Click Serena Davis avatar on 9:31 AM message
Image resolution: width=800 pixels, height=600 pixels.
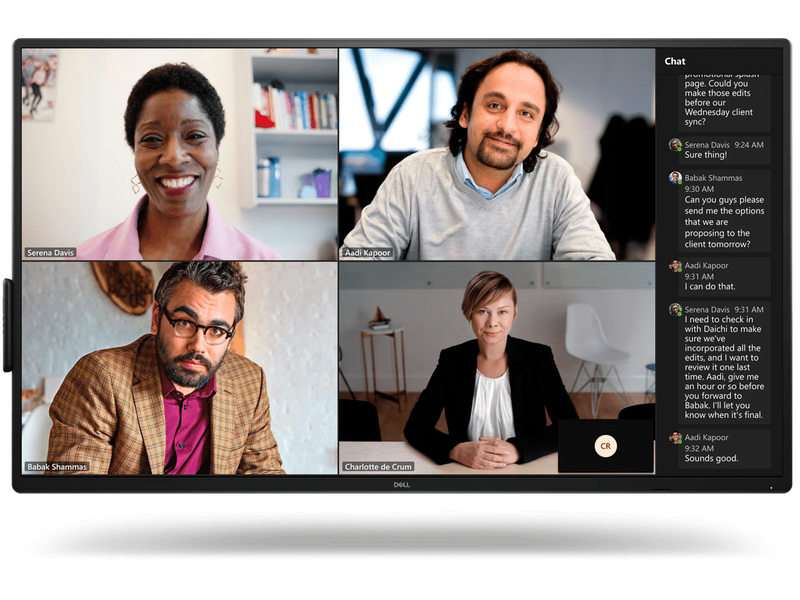coord(675,310)
